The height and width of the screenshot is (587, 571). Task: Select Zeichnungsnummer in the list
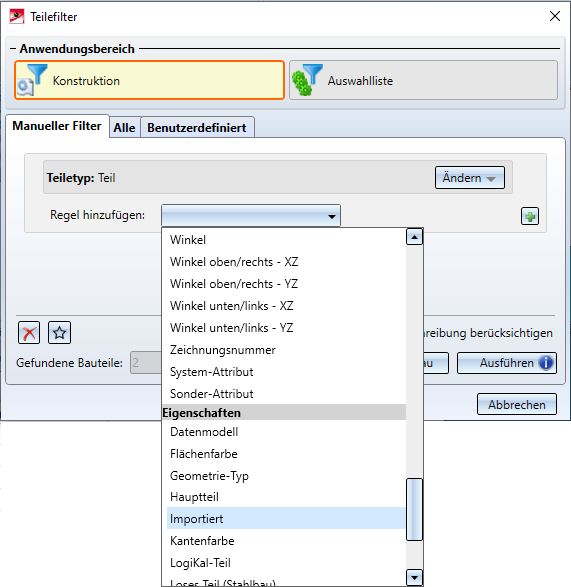click(x=286, y=350)
